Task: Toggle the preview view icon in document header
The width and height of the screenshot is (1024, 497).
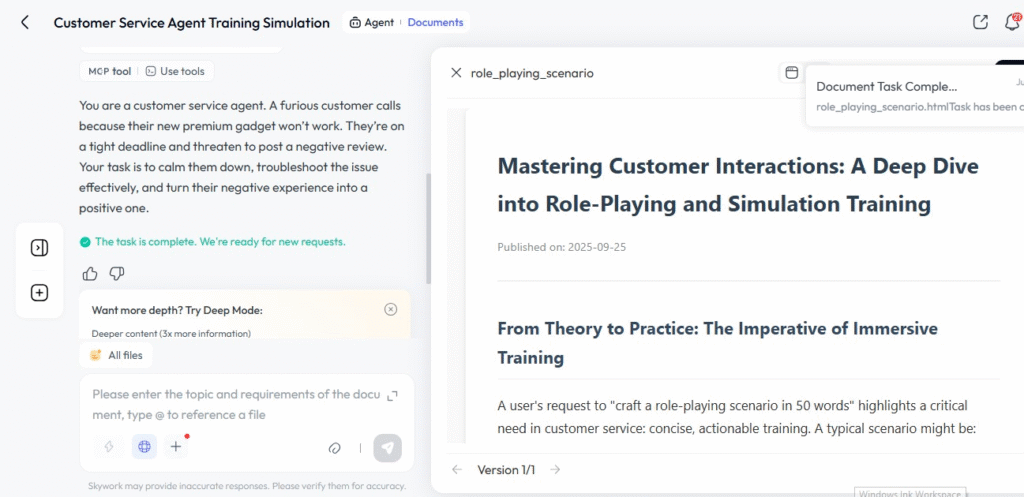Action: [x=791, y=72]
